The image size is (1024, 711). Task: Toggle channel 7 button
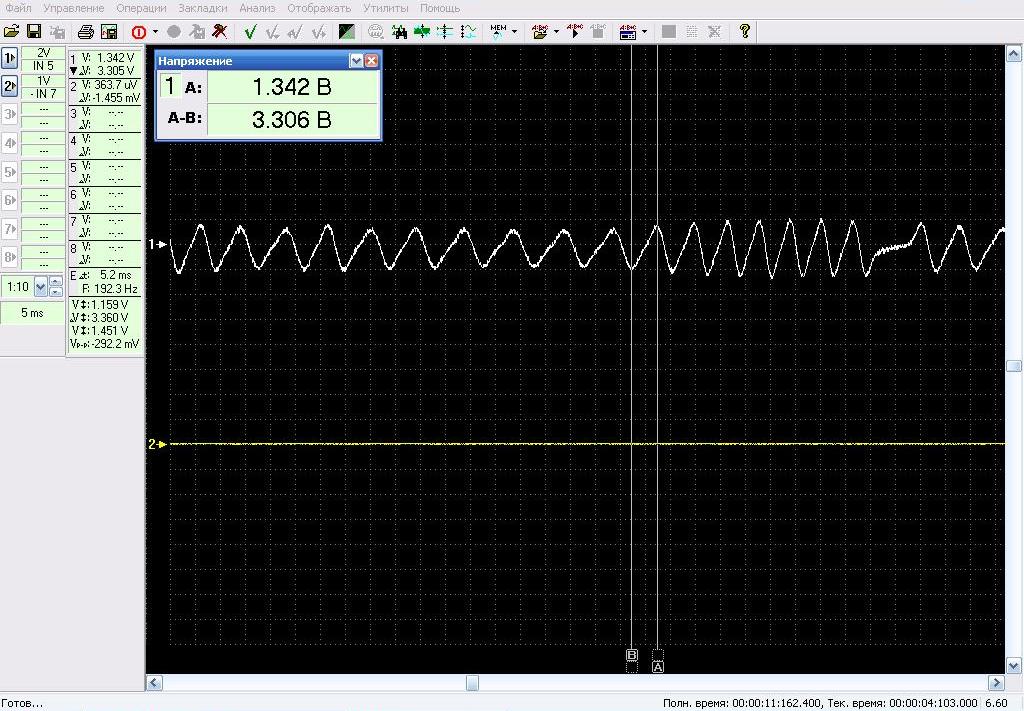pos(9,229)
